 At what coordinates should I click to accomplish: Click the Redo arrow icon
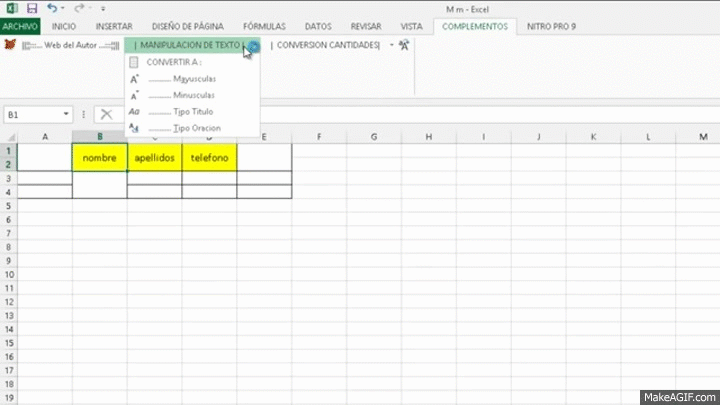pos(79,8)
